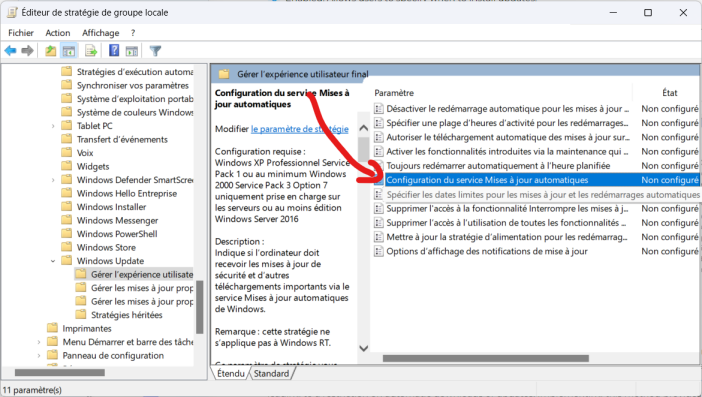Select Stratégies héritées tree item
Image resolution: width=702 pixels, height=397 pixels.
pyautogui.click(x=127, y=315)
